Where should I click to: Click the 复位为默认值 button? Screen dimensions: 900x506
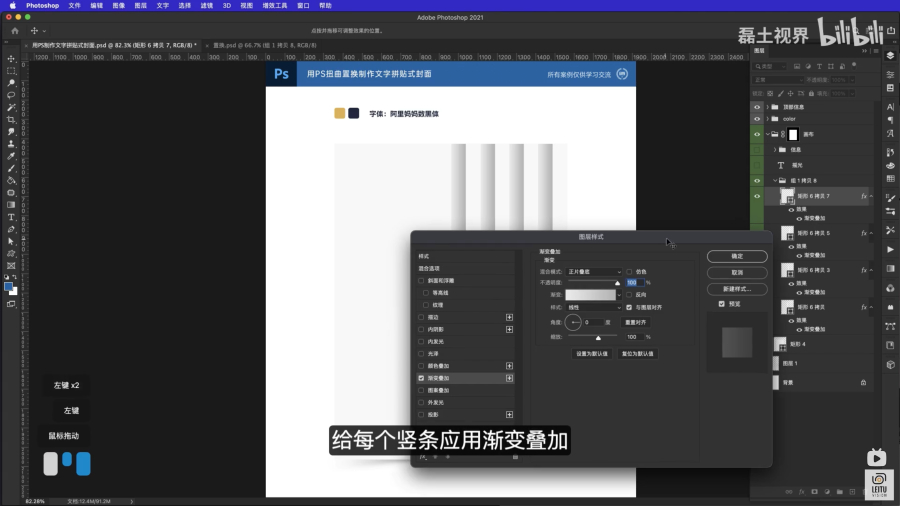pyautogui.click(x=637, y=354)
